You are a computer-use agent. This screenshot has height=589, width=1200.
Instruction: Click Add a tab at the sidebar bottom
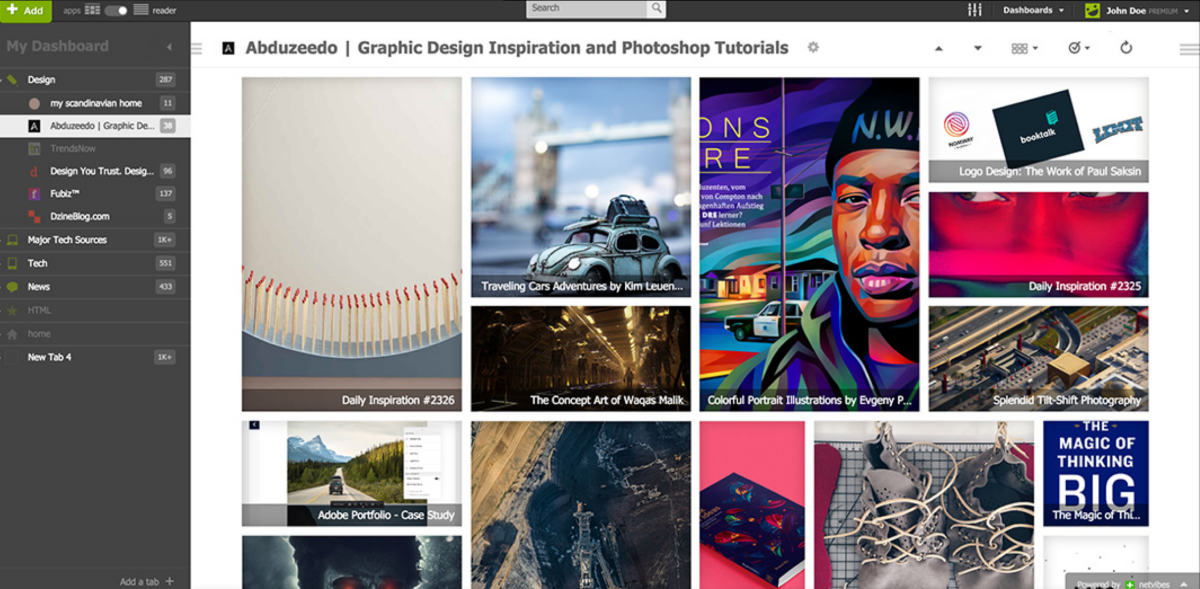click(x=147, y=581)
